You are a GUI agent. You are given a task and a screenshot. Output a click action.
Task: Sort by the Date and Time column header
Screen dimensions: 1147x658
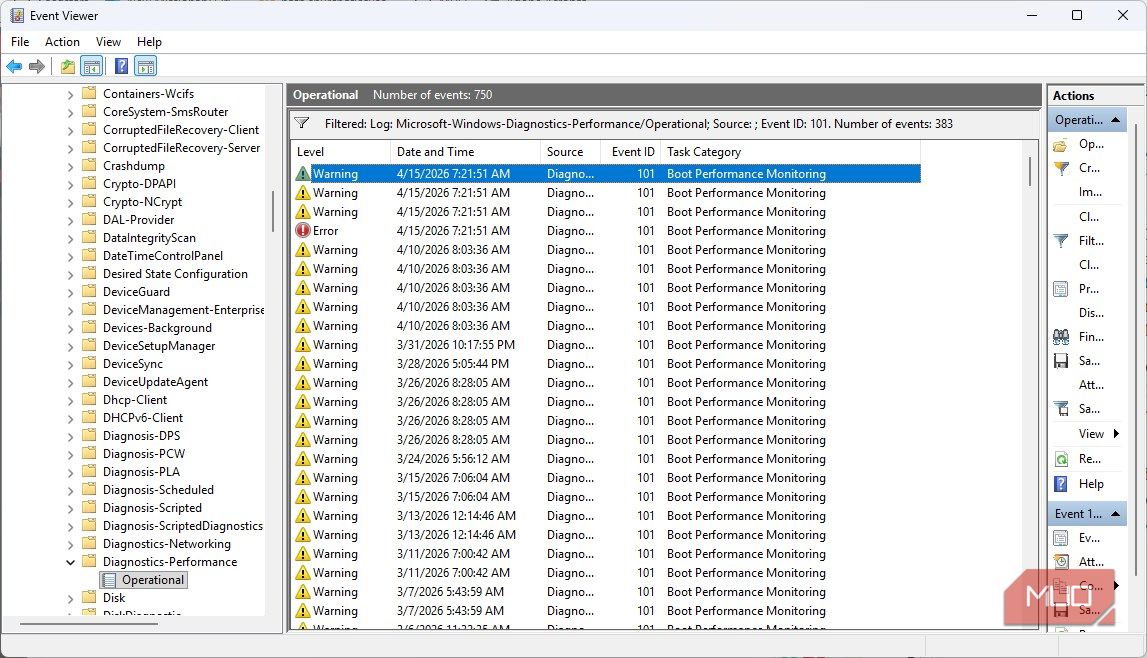point(465,152)
